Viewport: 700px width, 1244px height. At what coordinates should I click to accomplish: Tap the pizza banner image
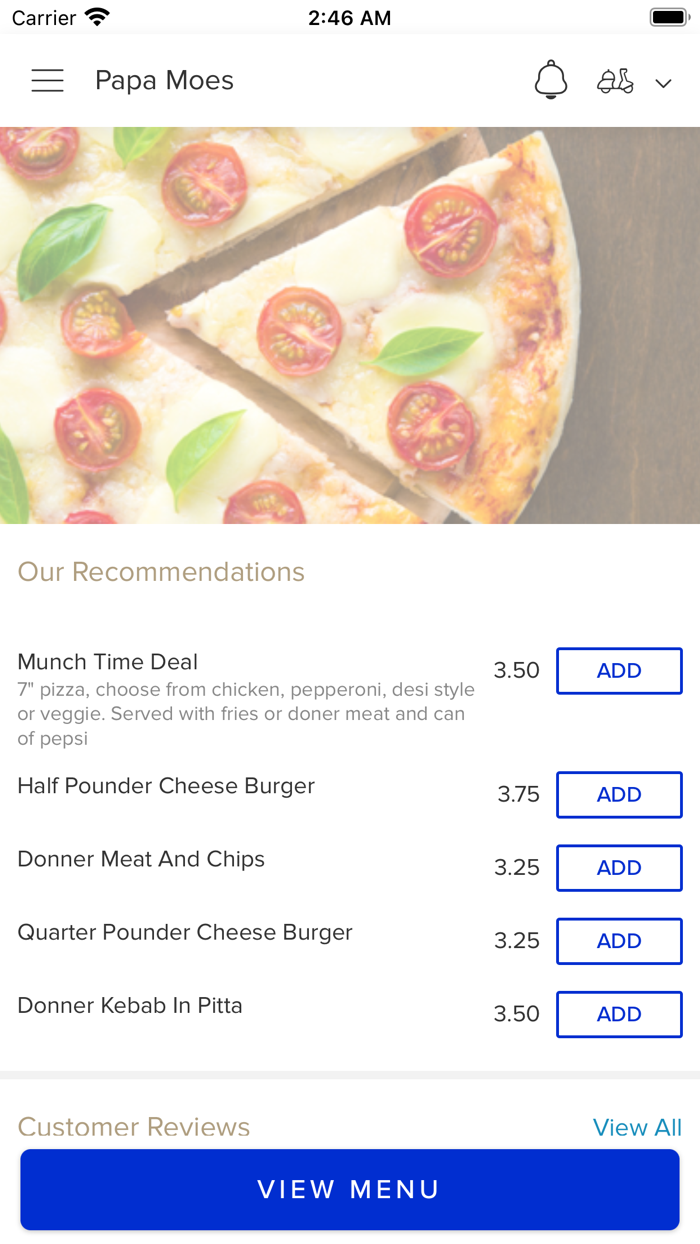click(350, 325)
